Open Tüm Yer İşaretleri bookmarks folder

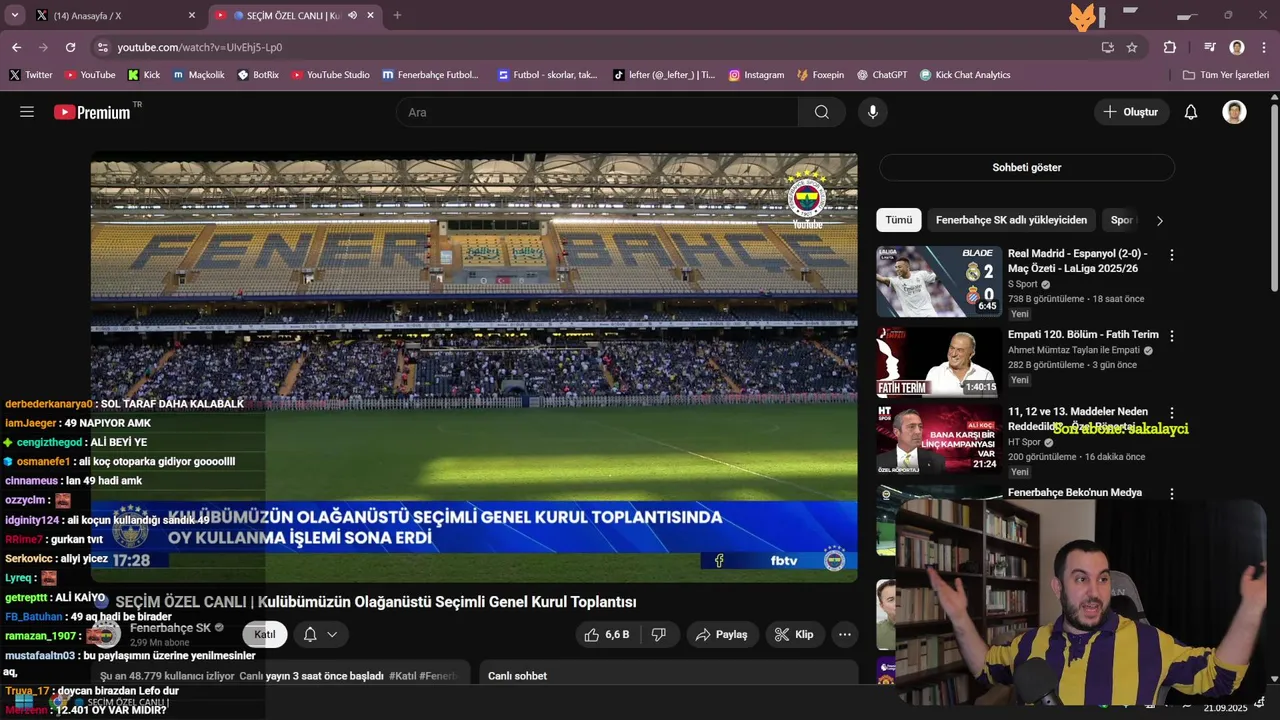(1225, 75)
